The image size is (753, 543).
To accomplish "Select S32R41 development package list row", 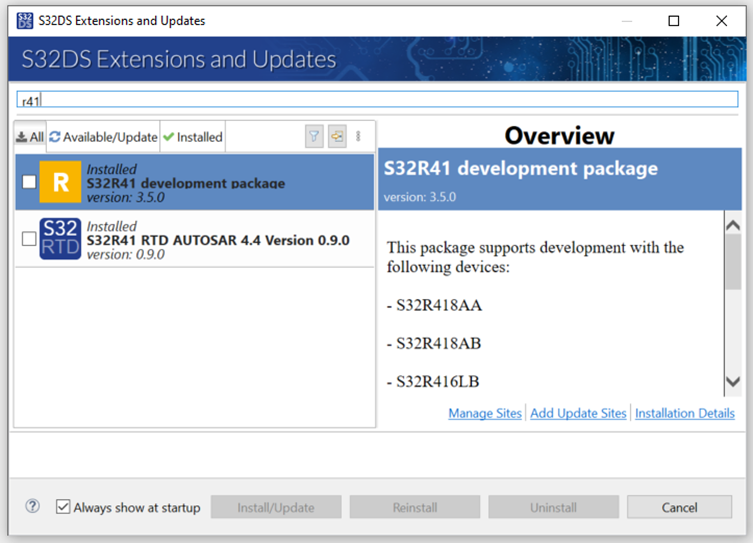I will click(194, 182).
